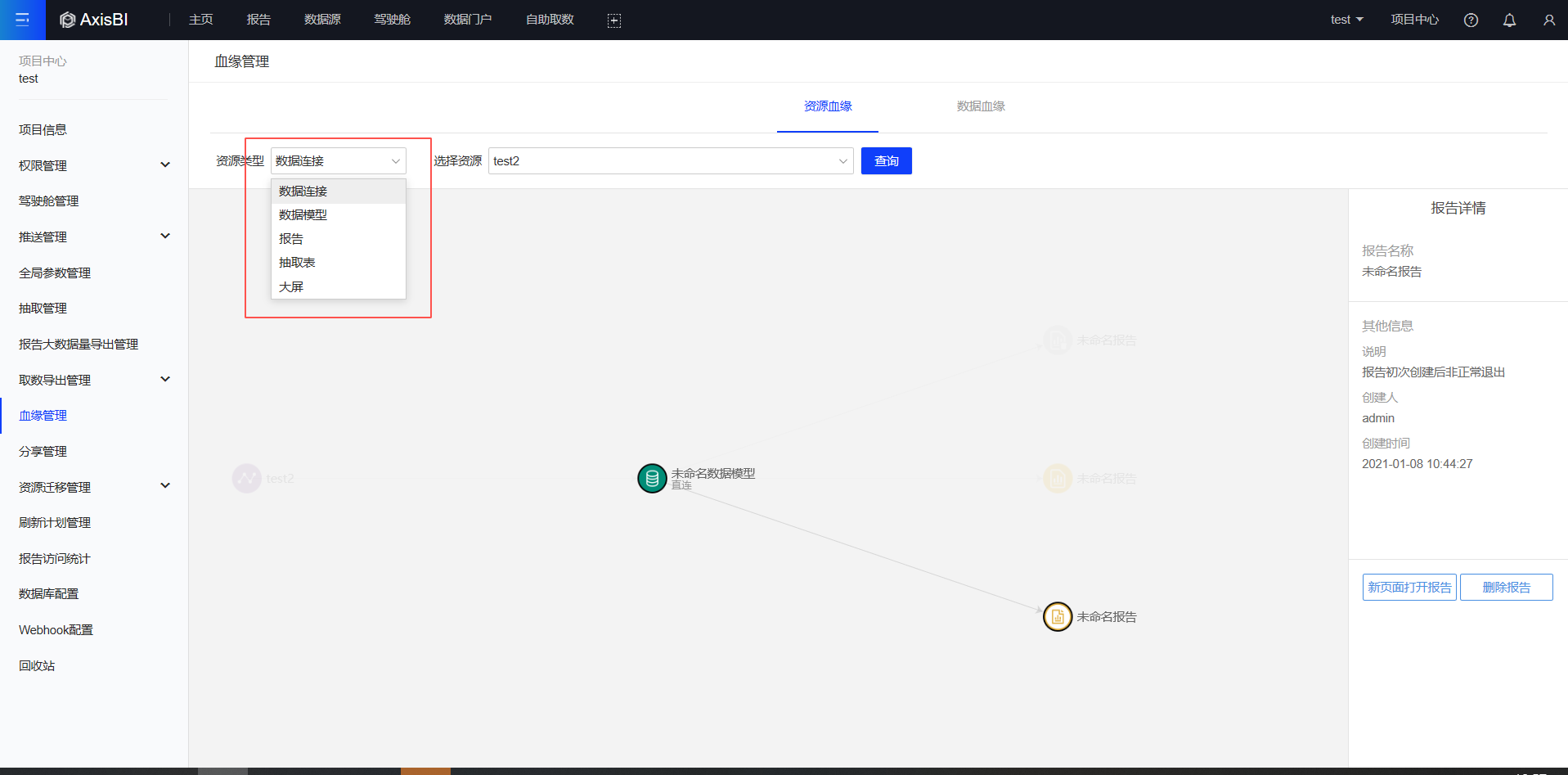
Task: Select the faded test2 data connection node icon
Action: tap(246, 479)
